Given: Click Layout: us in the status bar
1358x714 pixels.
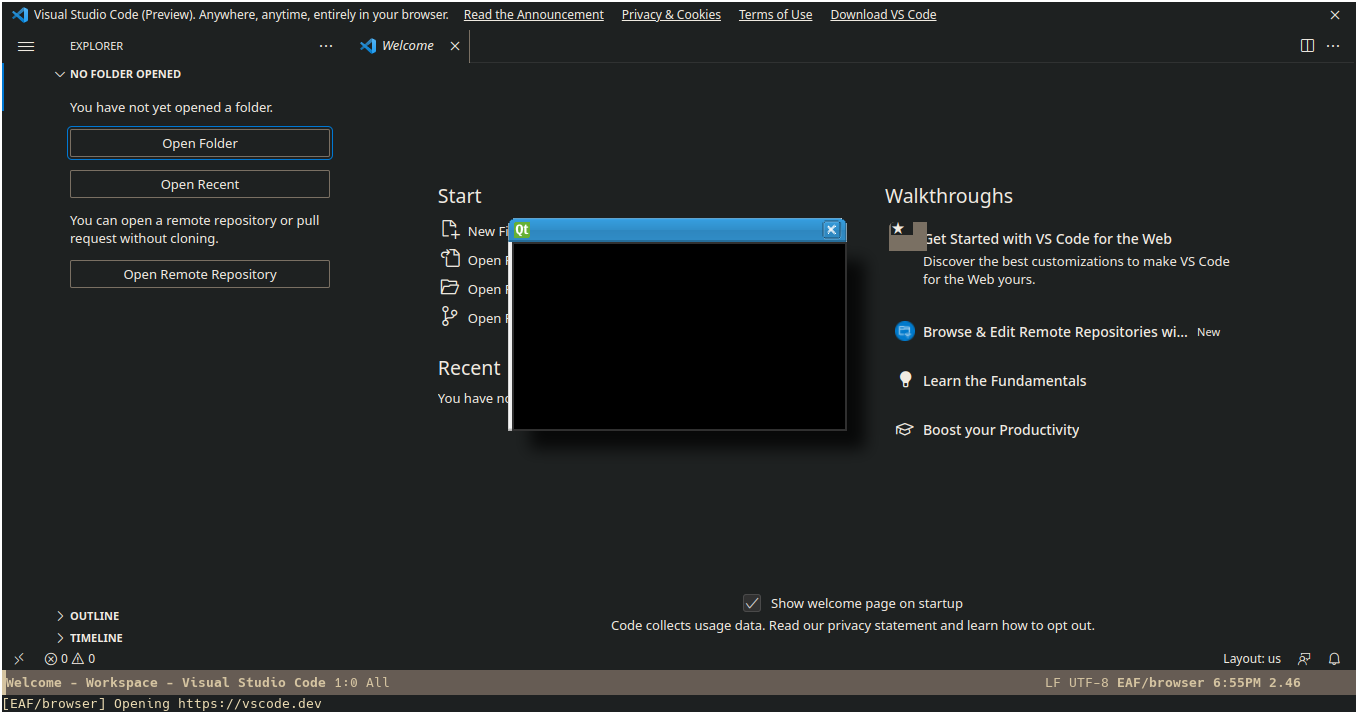Looking at the screenshot, I should point(1251,658).
